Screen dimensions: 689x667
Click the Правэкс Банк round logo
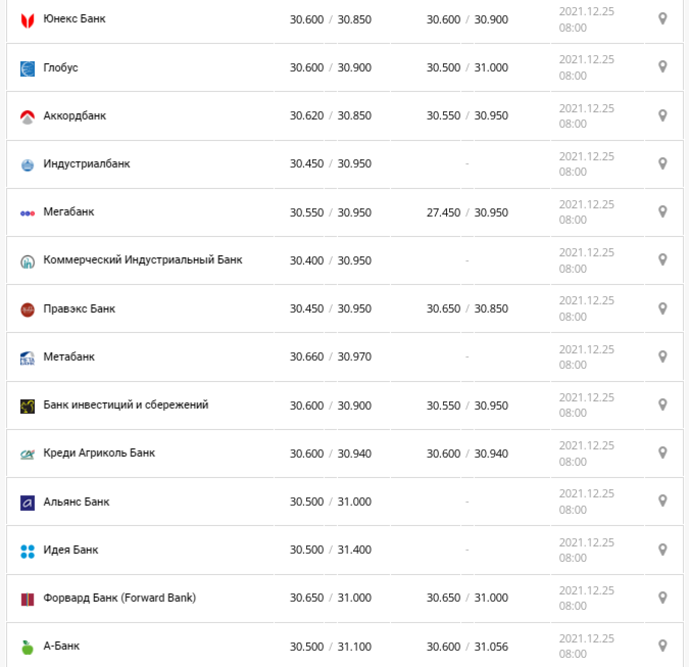coord(27,309)
